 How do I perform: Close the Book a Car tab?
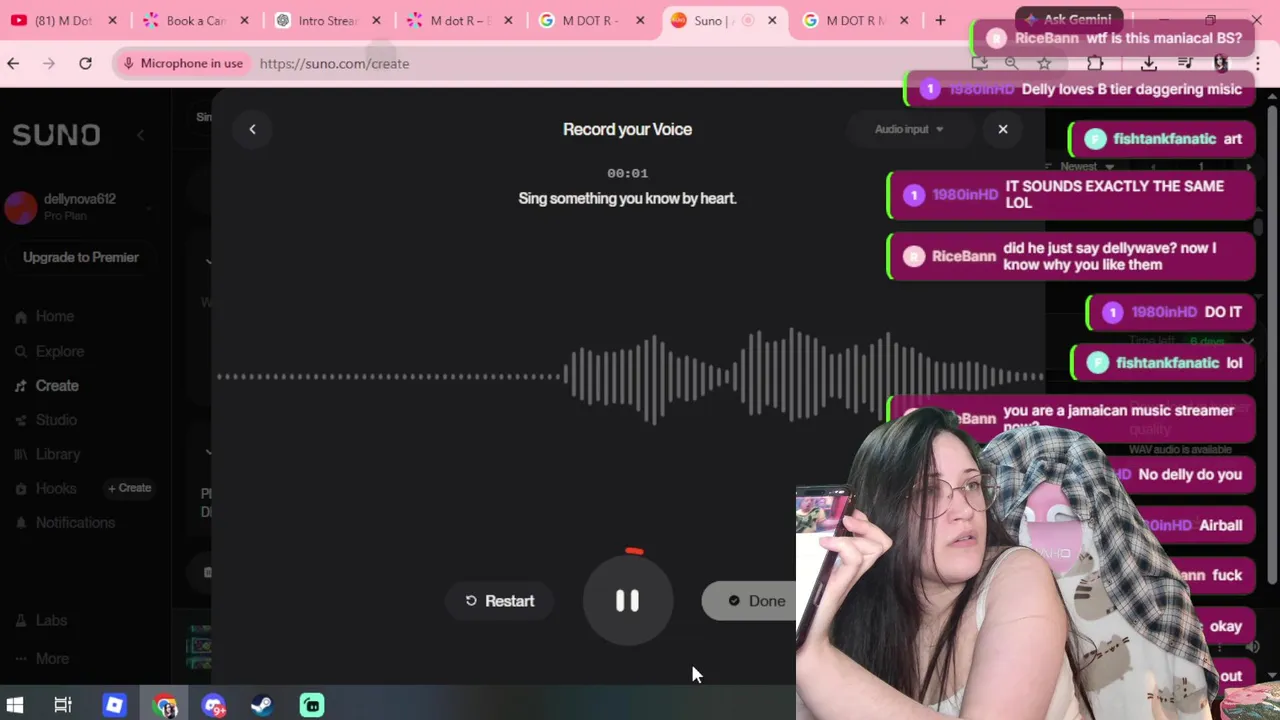244,20
